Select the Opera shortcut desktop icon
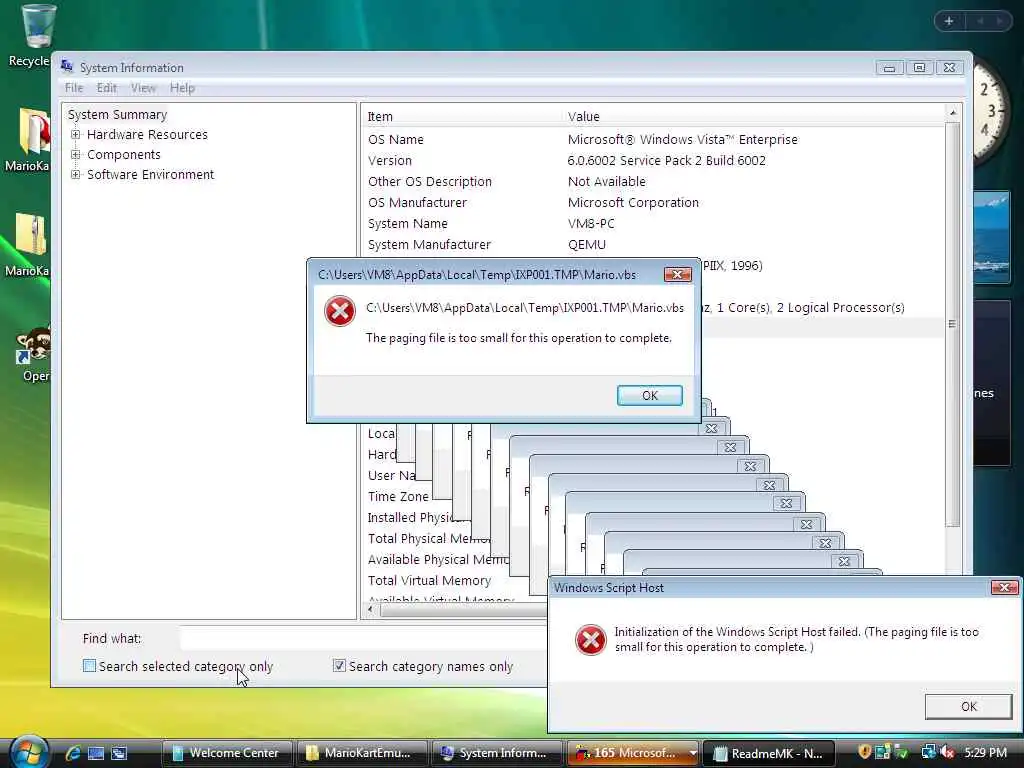Image resolution: width=1024 pixels, height=768 pixels. point(33,354)
